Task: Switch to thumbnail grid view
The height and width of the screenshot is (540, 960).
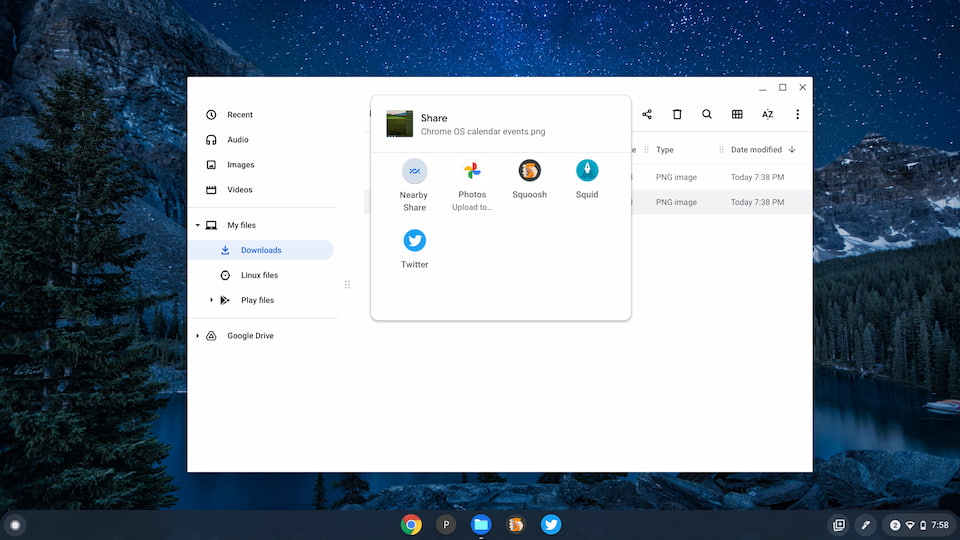Action: pos(737,114)
